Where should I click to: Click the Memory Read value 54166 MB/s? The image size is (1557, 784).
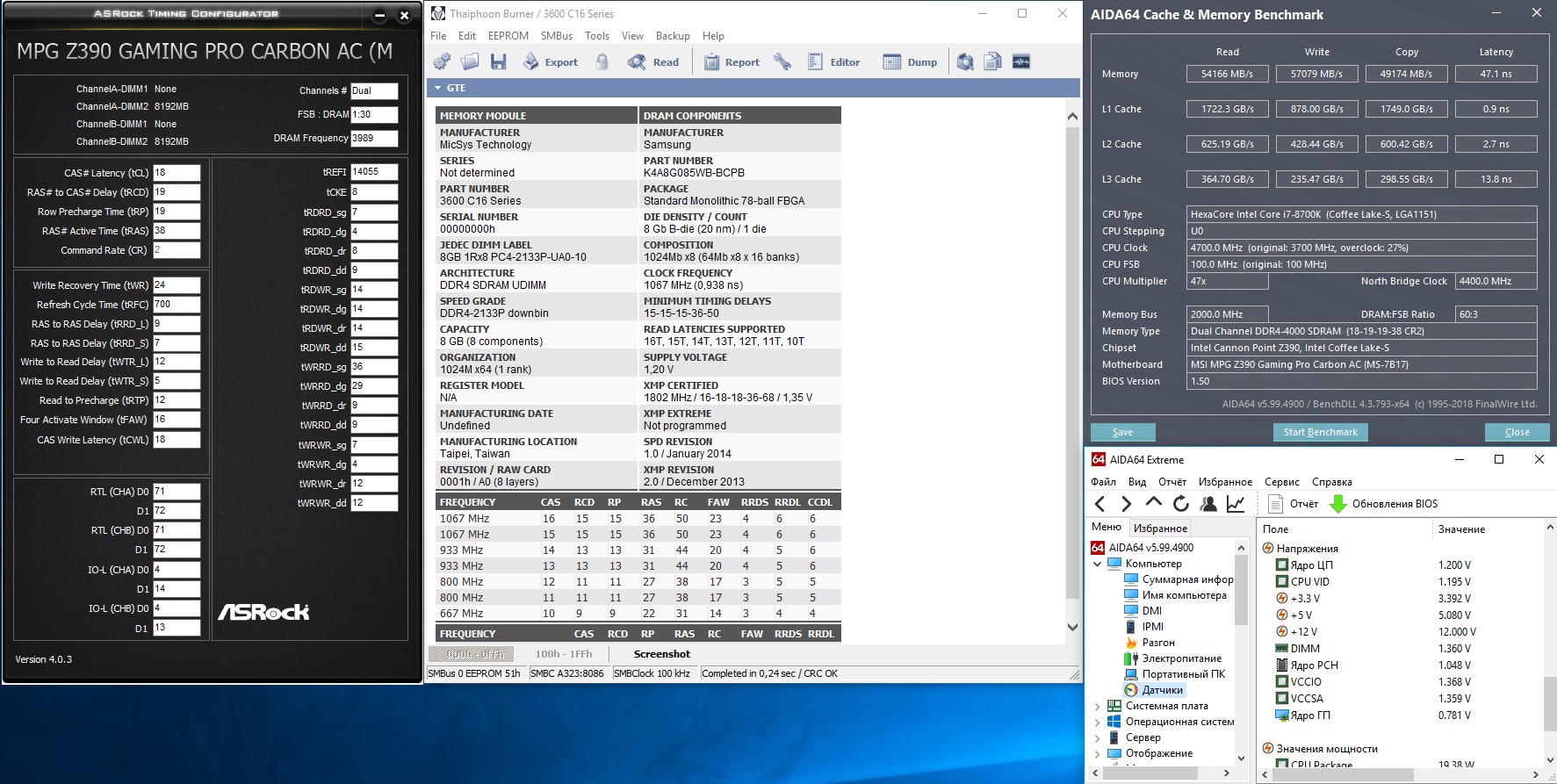(1228, 74)
